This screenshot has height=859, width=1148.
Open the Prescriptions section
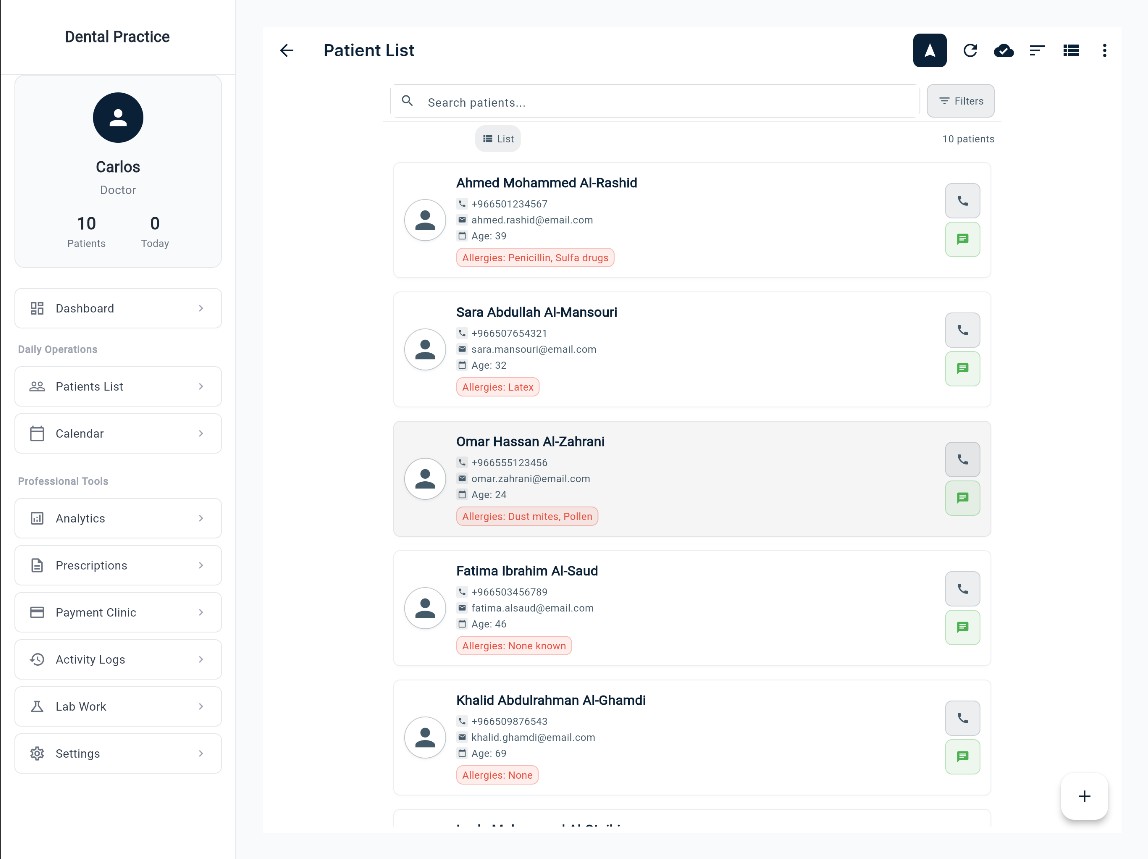click(118, 565)
